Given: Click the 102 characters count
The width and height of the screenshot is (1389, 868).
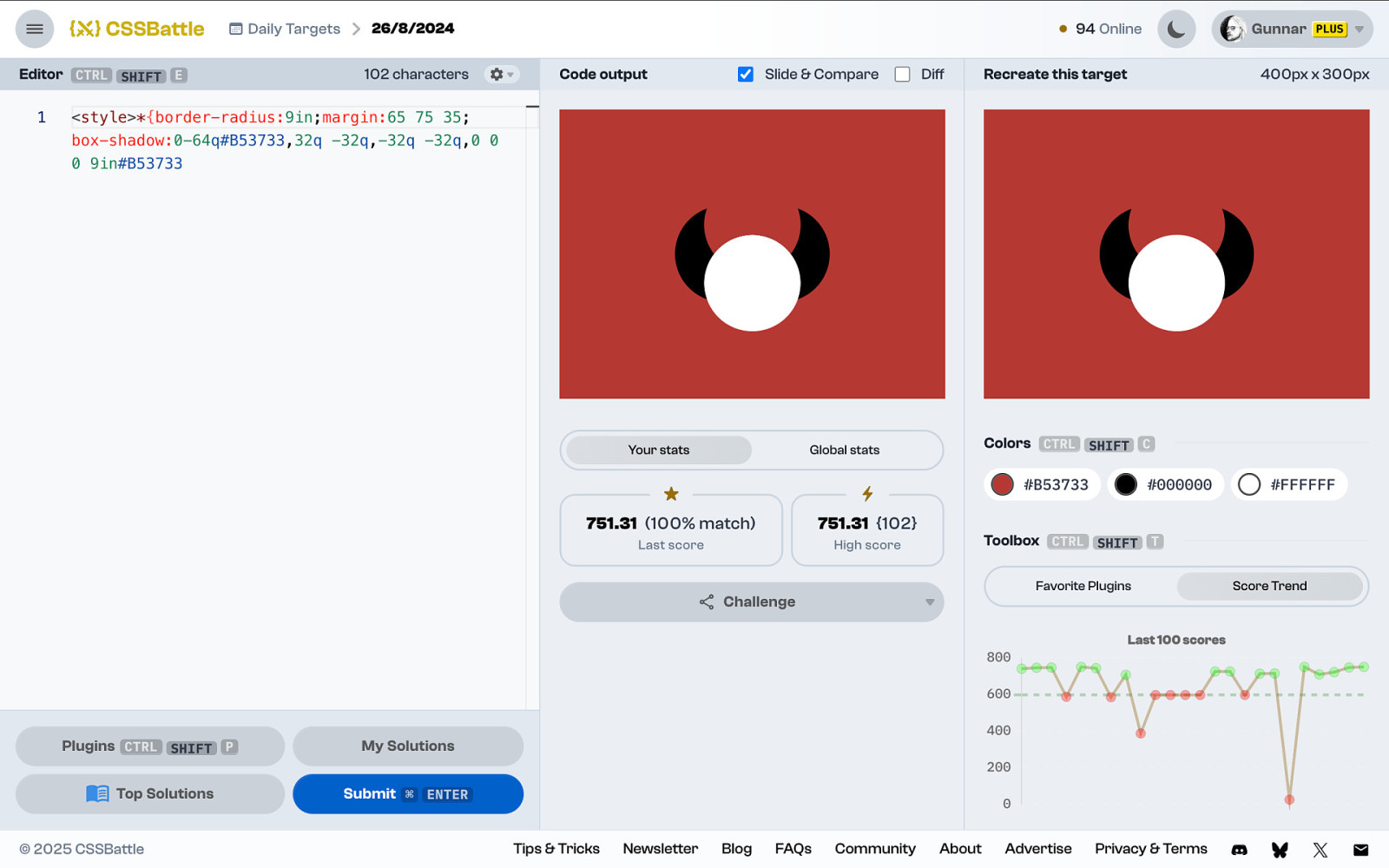Looking at the screenshot, I should click(416, 75).
